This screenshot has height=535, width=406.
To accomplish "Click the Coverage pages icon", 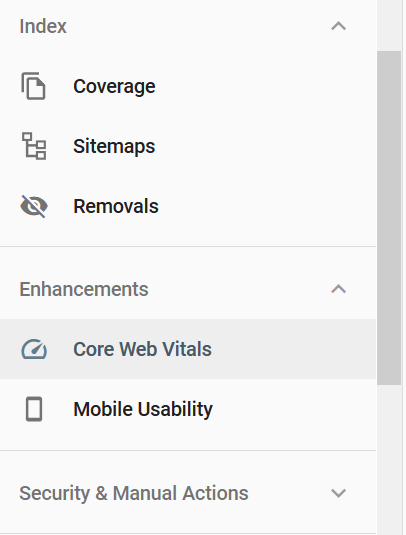I will (x=33, y=86).
